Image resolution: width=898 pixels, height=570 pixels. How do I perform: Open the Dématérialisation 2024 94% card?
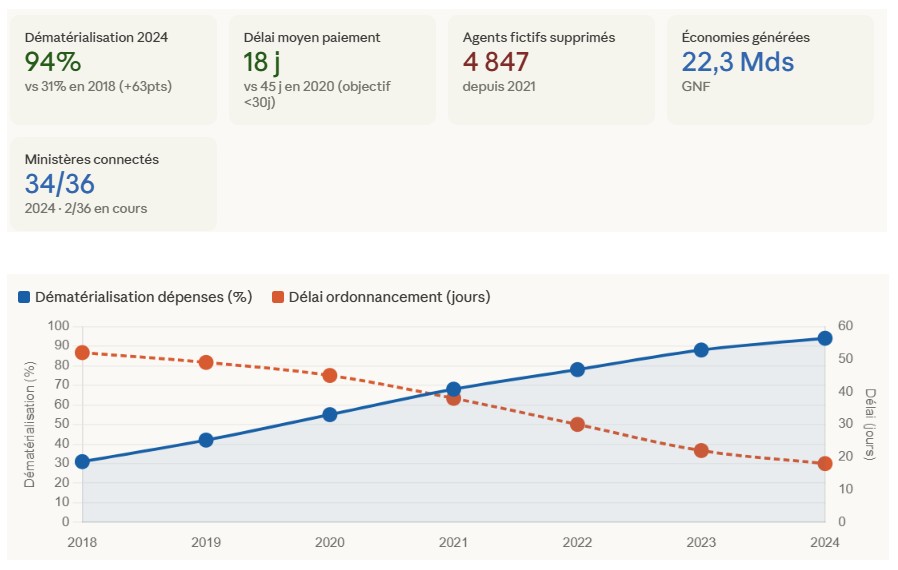click(113, 69)
